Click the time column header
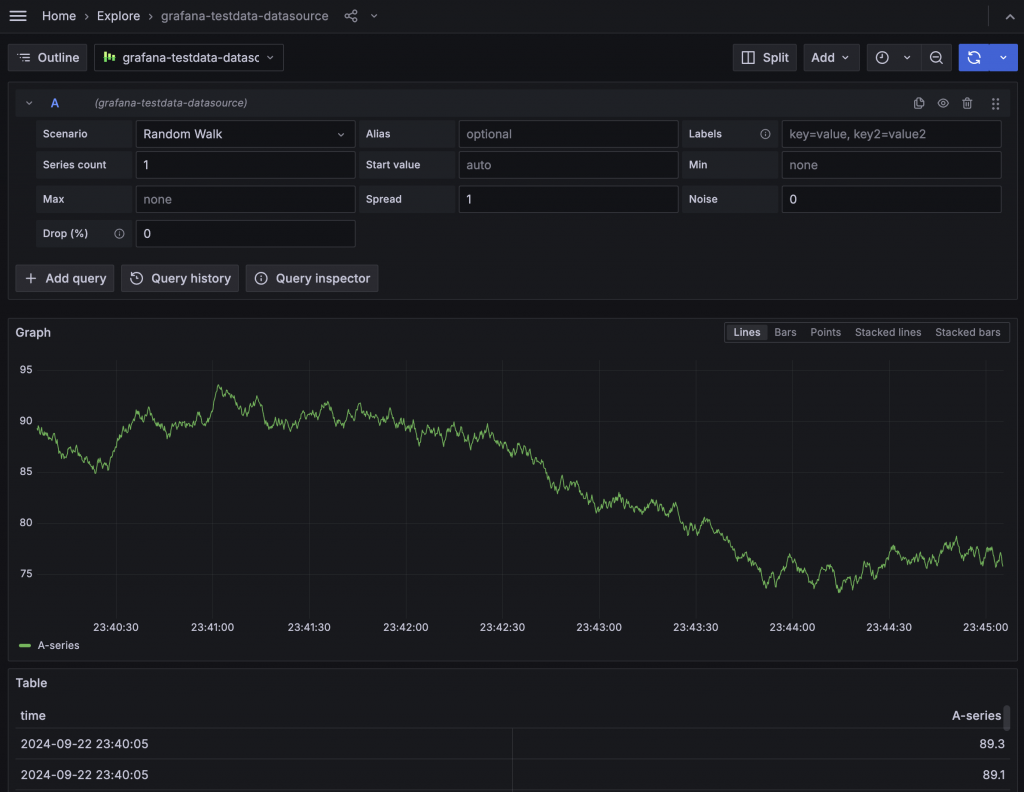The height and width of the screenshot is (792, 1024). pyautogui.click(x=33, y=716)
